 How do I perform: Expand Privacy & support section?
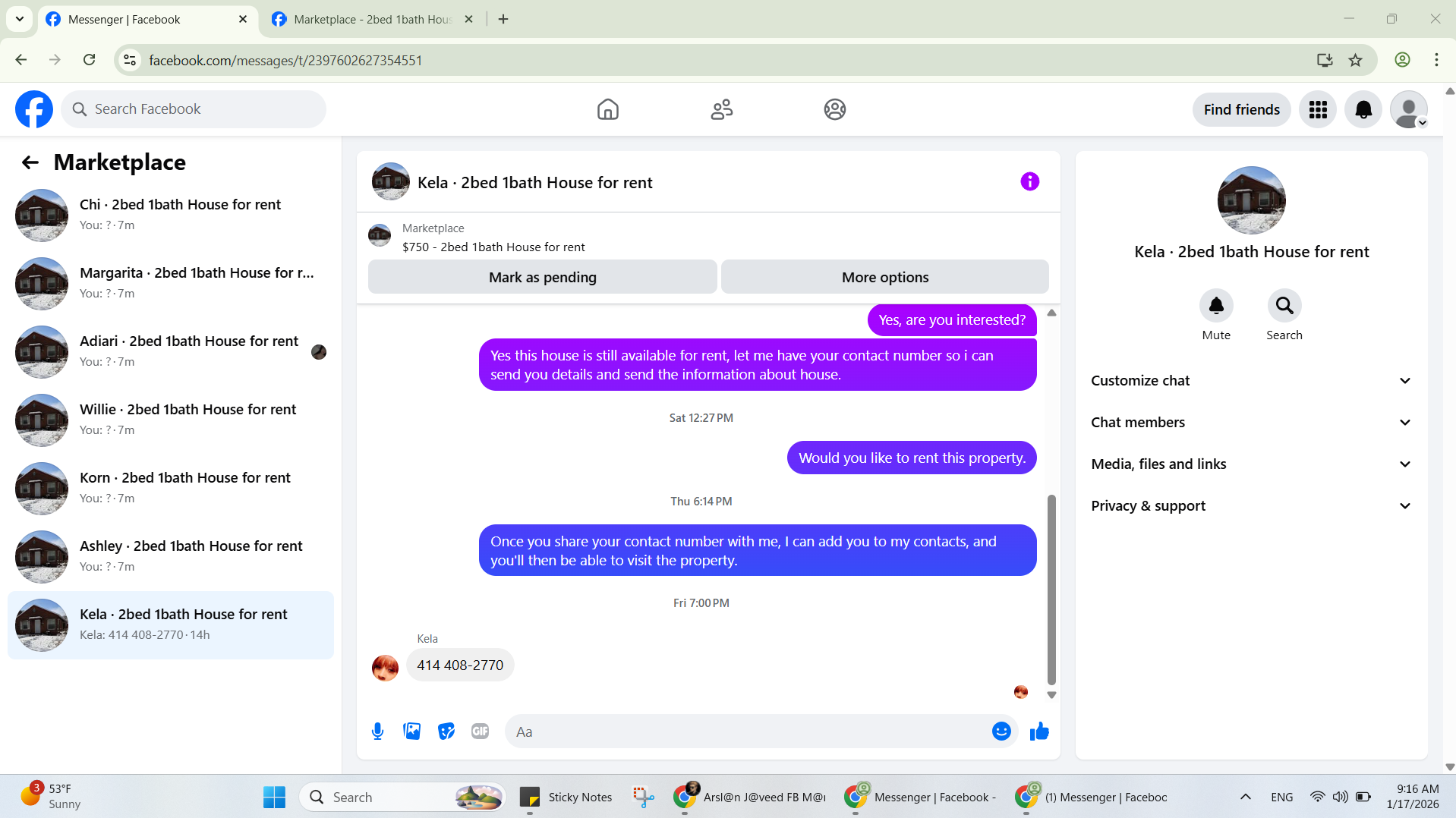pyautogui.click(x=1251, y=506)
